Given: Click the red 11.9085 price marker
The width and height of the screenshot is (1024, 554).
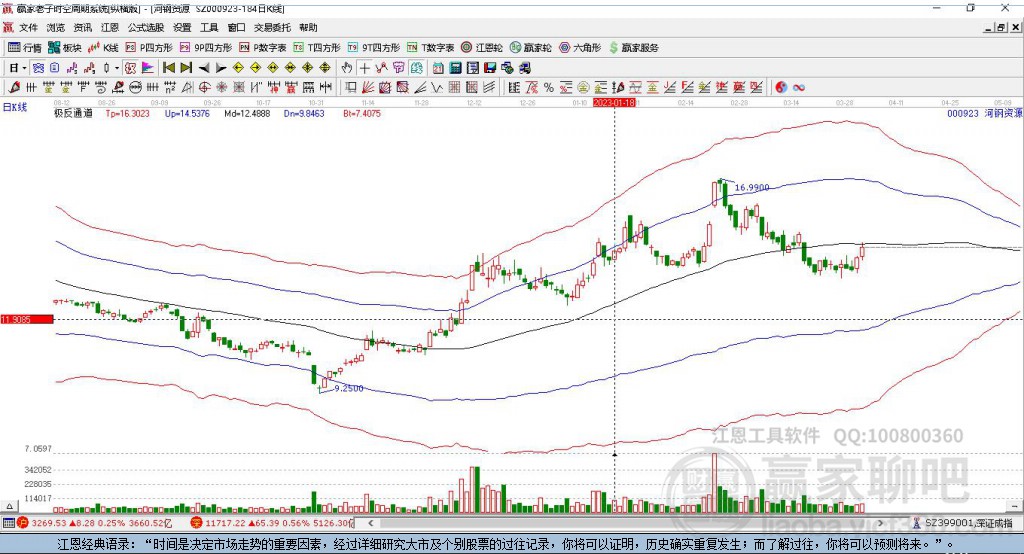Looking at the screenshot, I should [27, 319].
